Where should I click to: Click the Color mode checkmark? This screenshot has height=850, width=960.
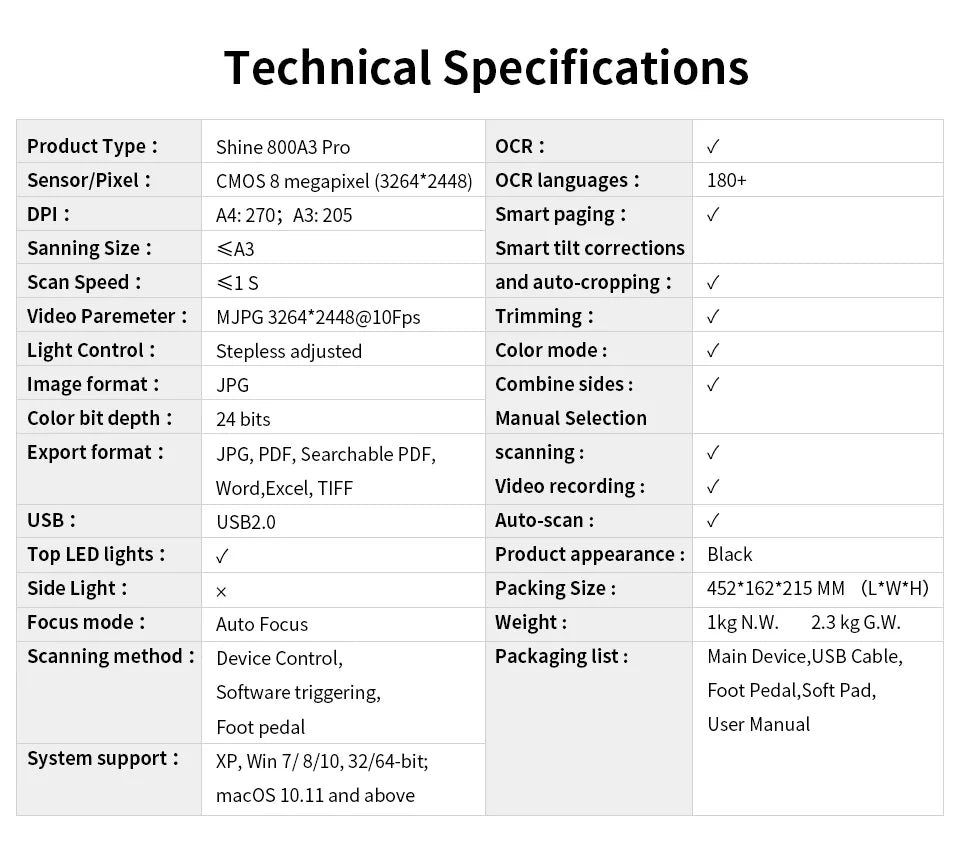[x=712, y=351]
